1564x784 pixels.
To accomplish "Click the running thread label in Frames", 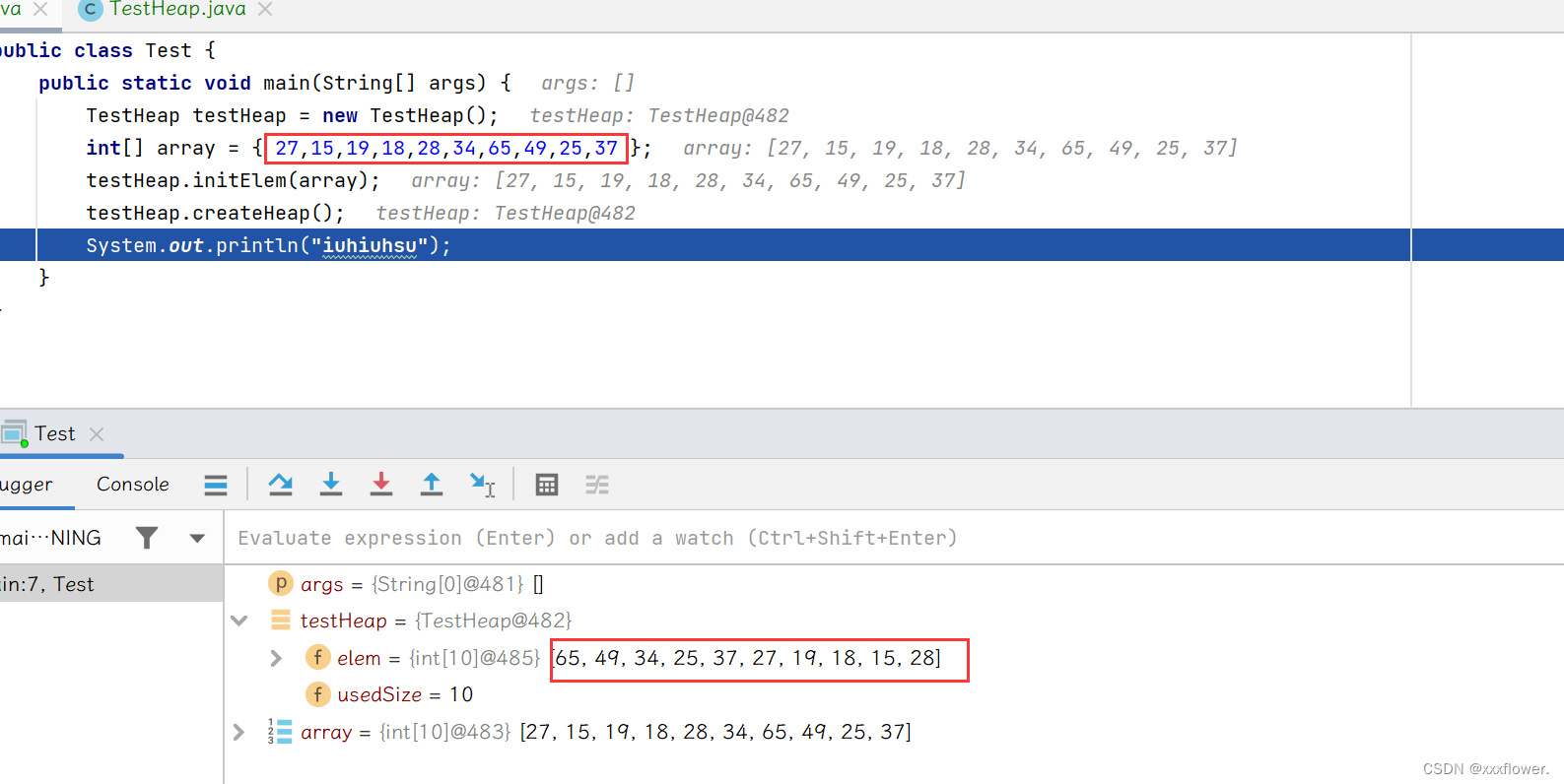I will [x=50, y=538].
